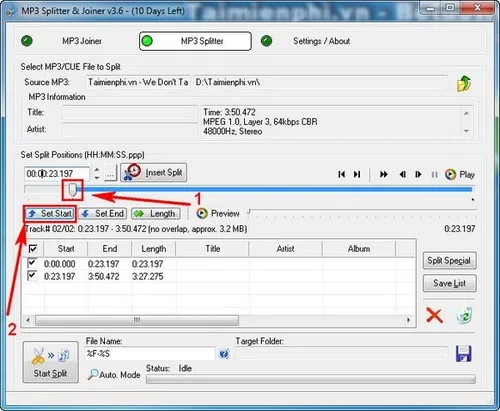Uncheck the track starting at 0:00.000

point(32,263)
